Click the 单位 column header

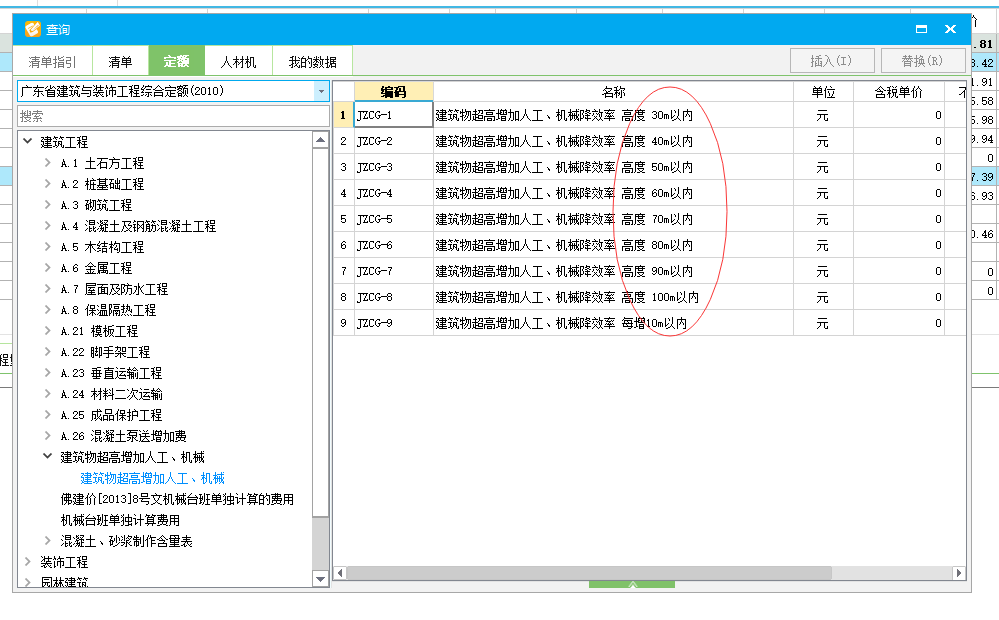pos(823,92)
